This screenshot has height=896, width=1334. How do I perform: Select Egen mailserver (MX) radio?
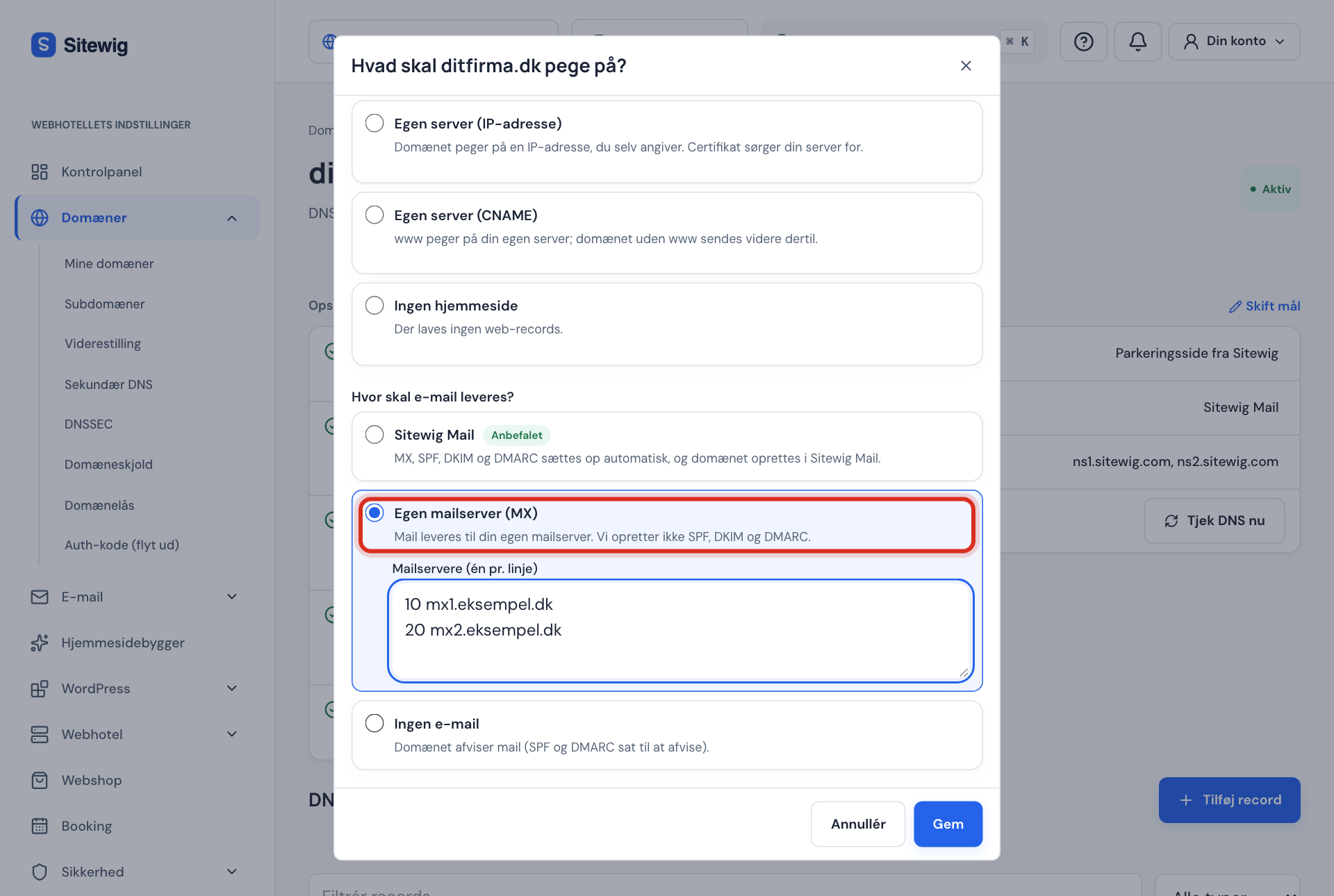coord(374,513)
